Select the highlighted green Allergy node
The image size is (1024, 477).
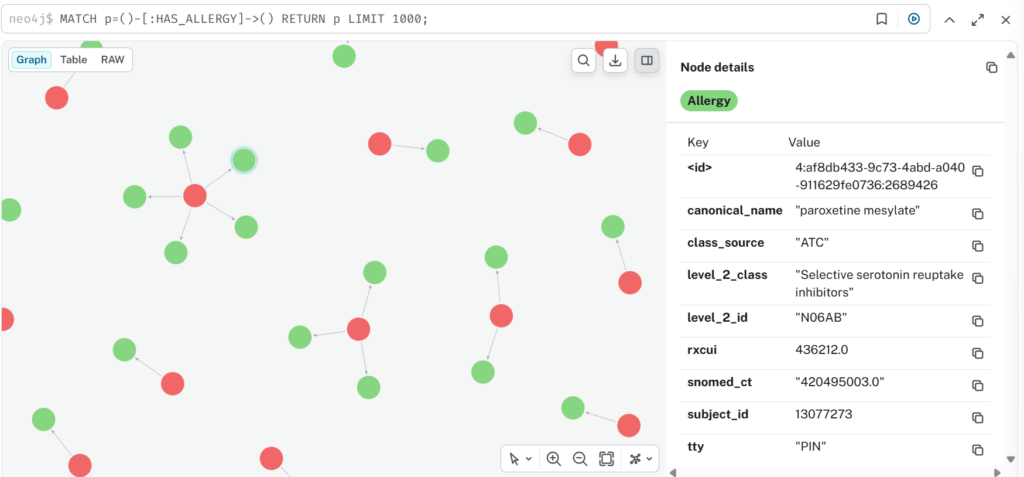coord(244,160)
